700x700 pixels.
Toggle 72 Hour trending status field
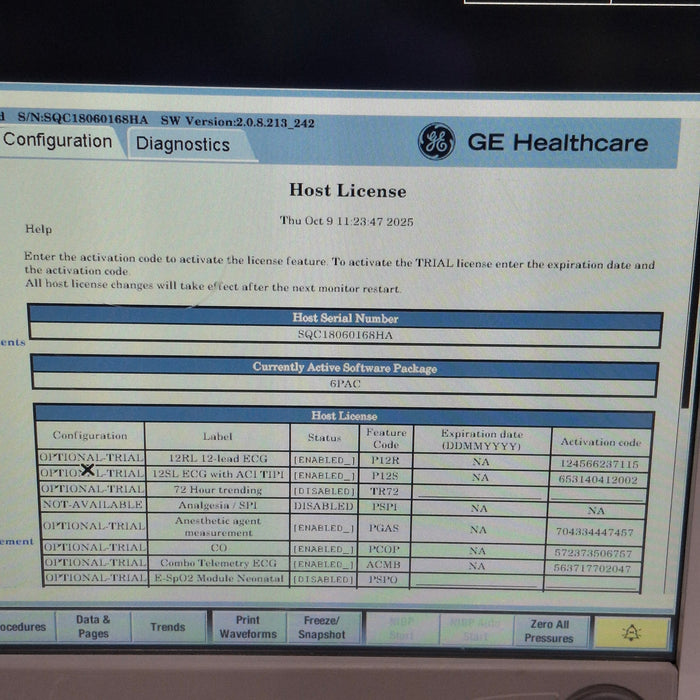click(324, 491)
